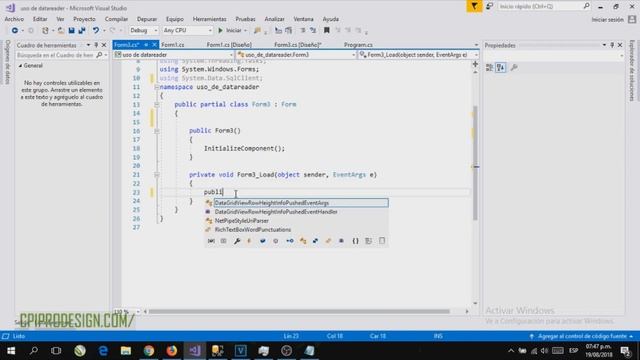Click the Properties panel wrench pages icon

pos(514,68)
